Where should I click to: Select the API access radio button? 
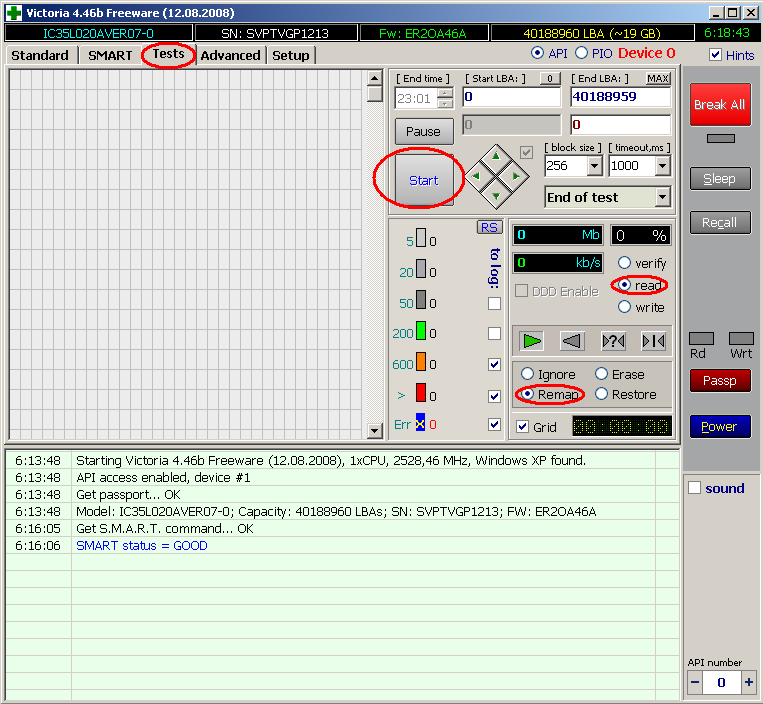[x=537, y=53]
